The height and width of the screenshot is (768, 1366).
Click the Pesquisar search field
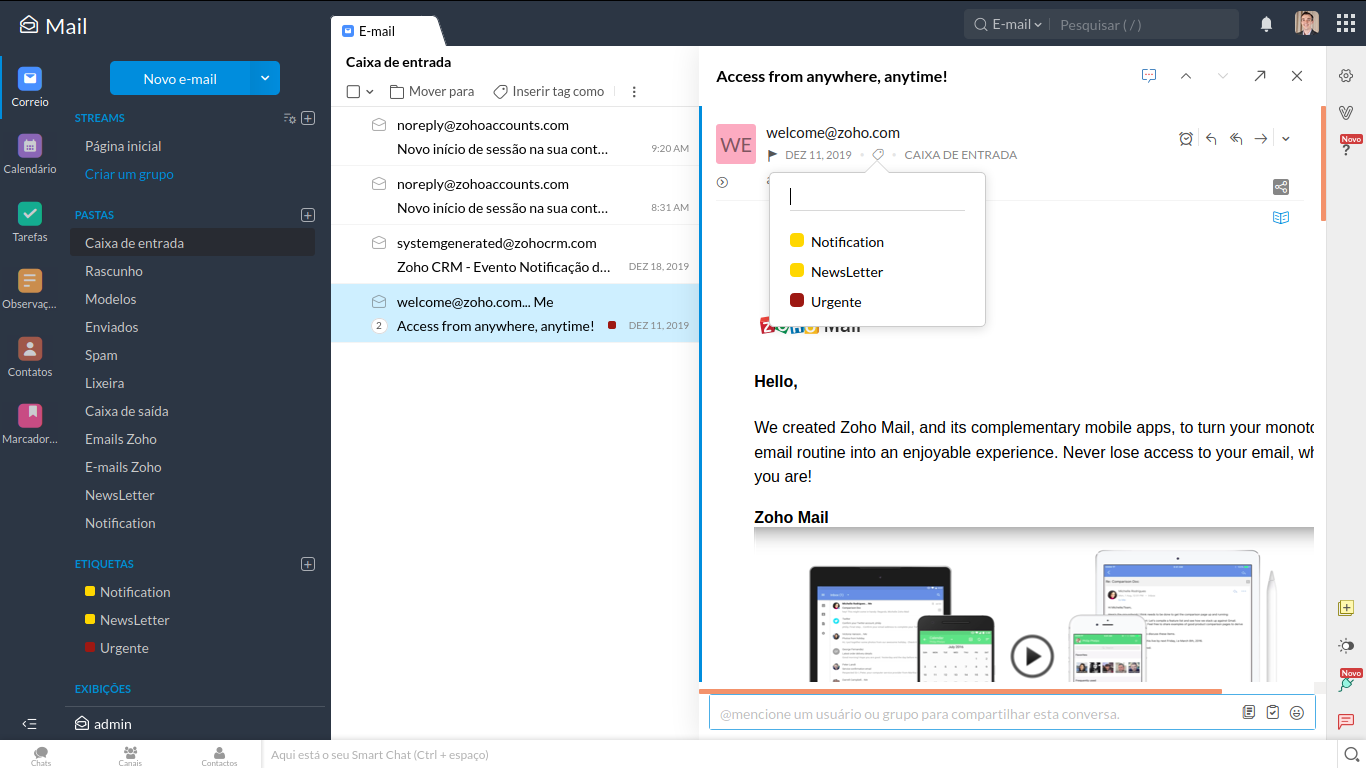[x=1144, y=24]
